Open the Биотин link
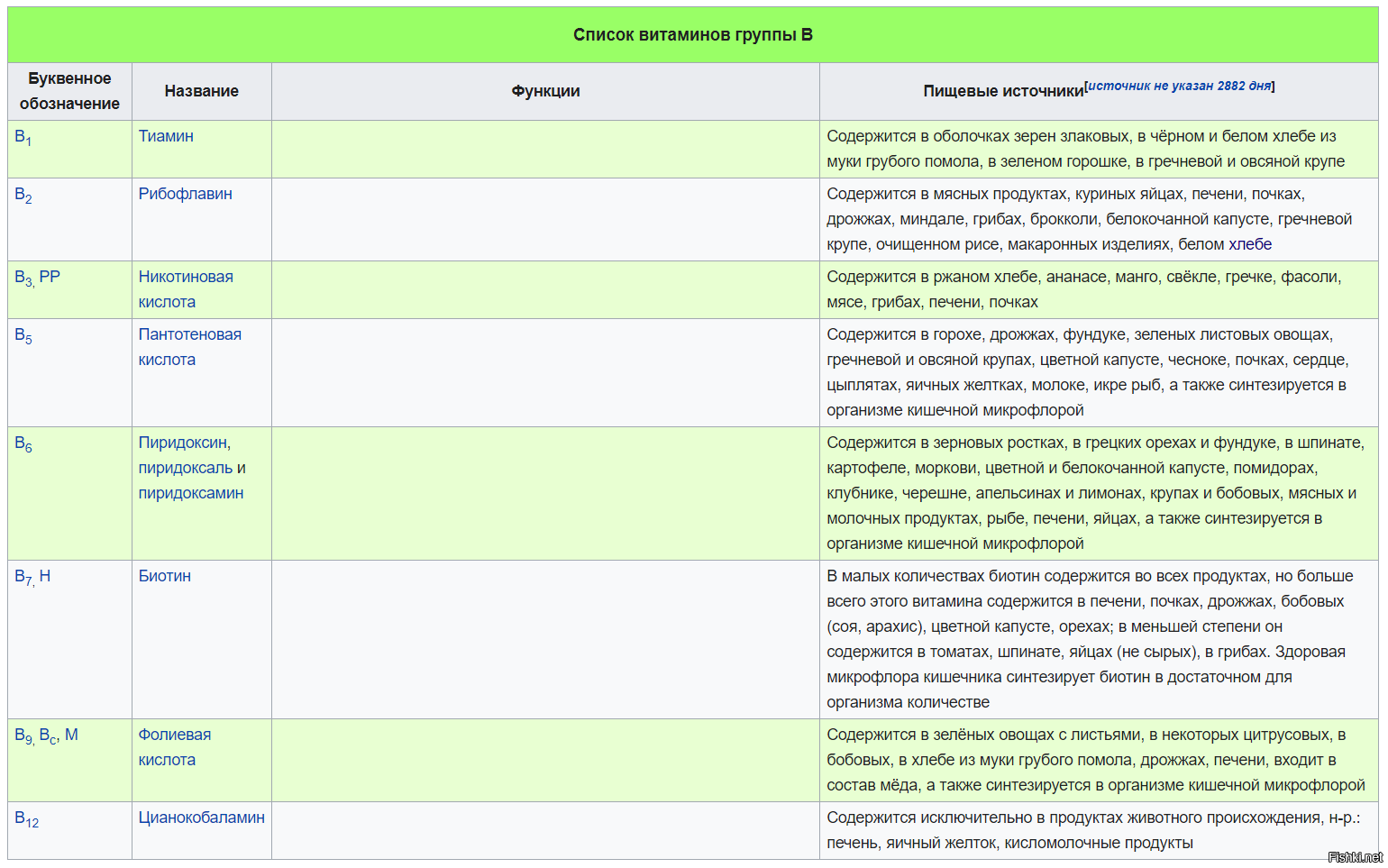Screen dimensions: 1388x868 (x=164, y=576)
